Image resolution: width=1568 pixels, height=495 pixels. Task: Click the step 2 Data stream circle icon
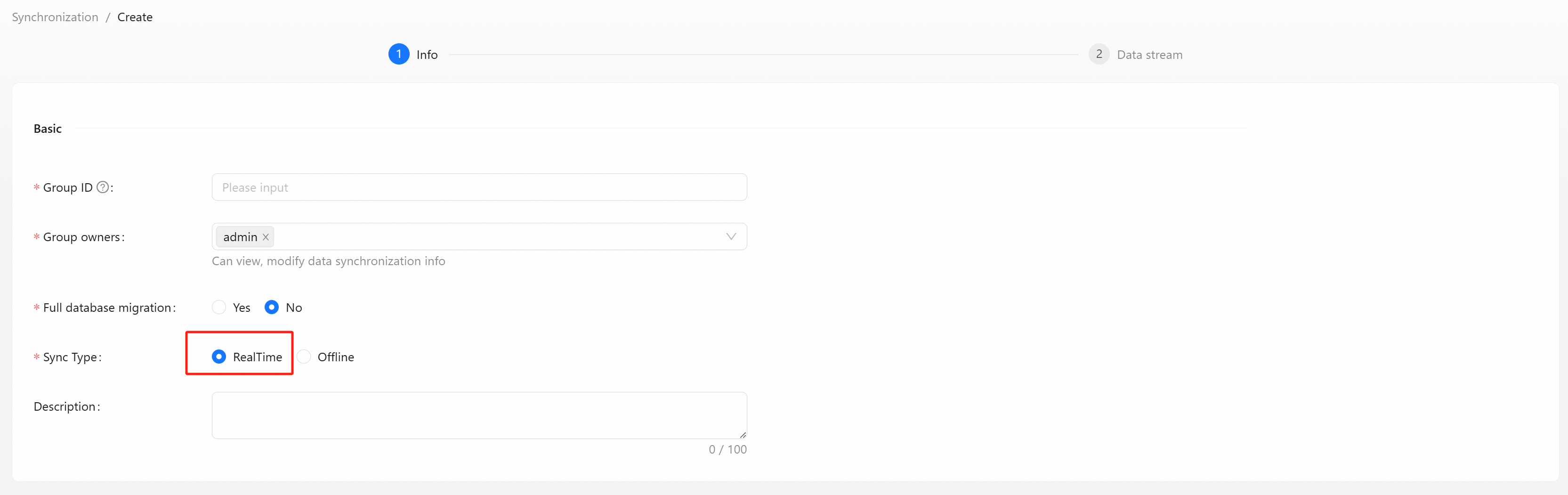click(x=1099, y=54)
